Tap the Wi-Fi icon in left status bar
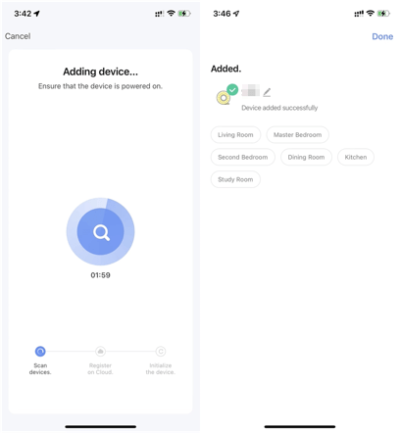 [x=171, y=13]
